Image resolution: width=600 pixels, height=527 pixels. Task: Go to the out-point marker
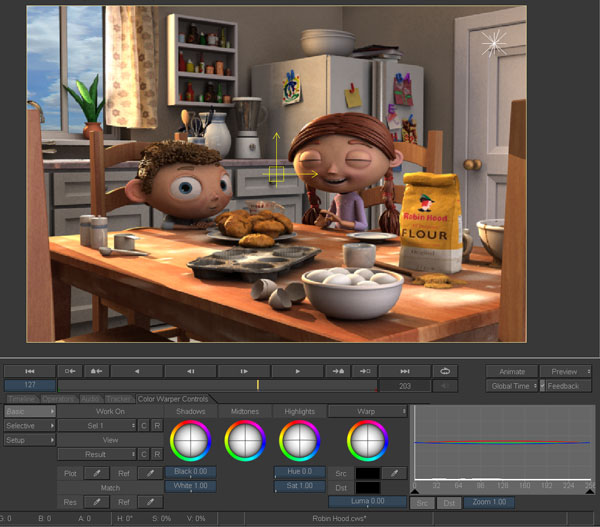365,371
